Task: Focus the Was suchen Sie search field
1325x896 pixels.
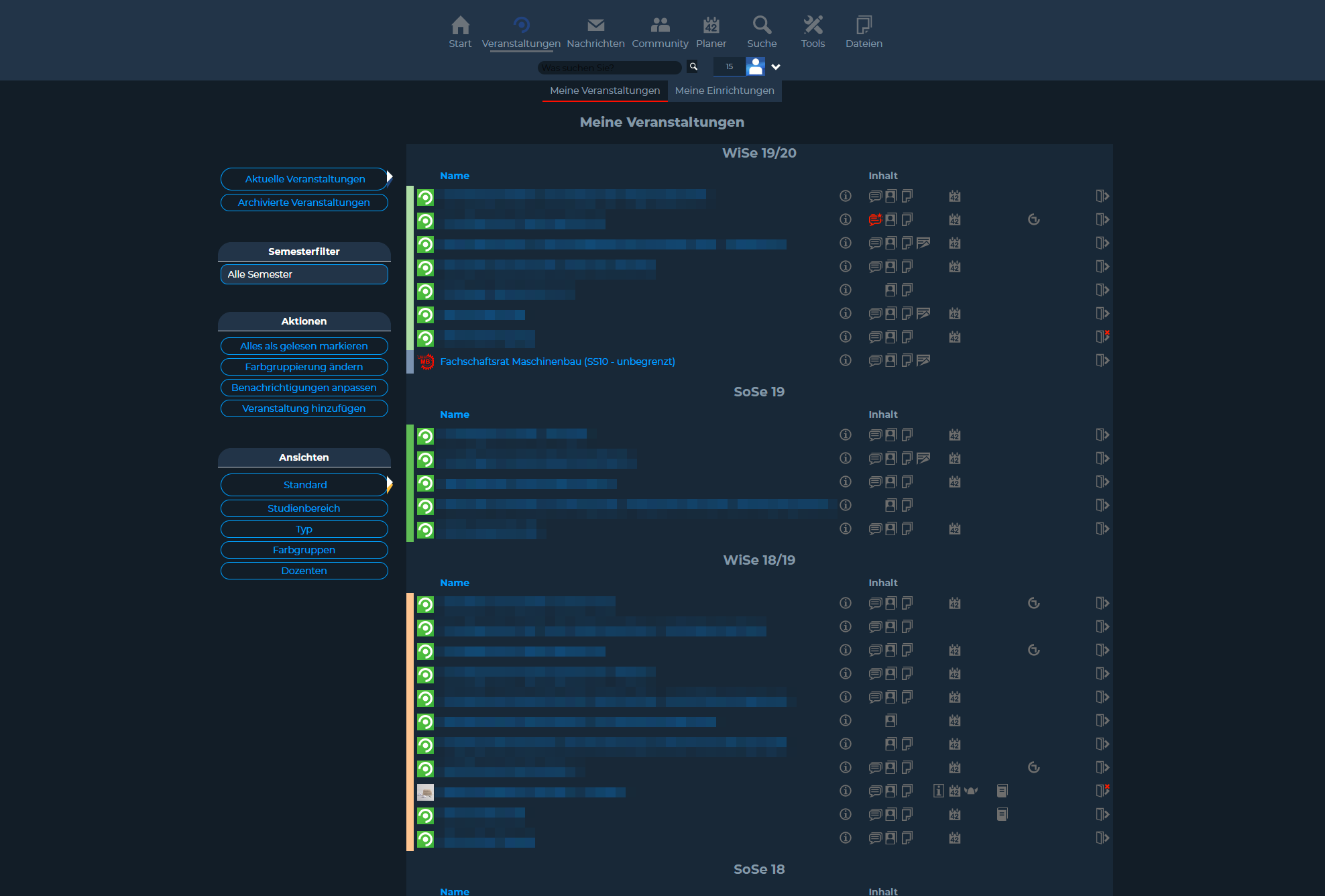Action: coord(609,68)
